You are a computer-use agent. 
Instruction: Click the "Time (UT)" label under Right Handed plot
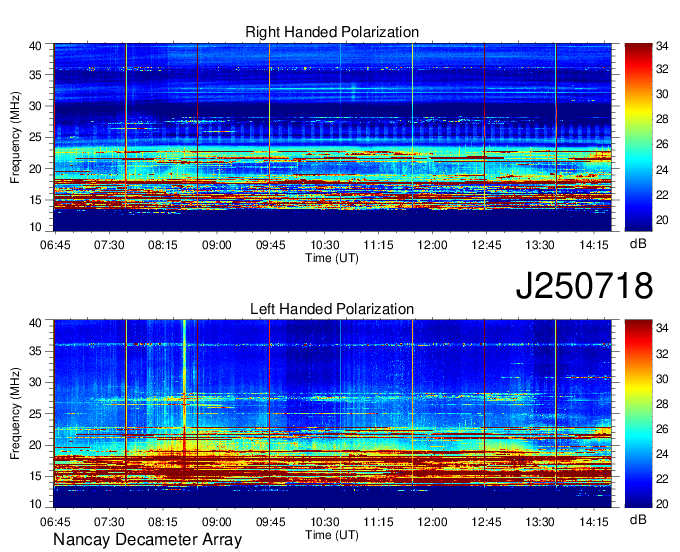[332, 258]
